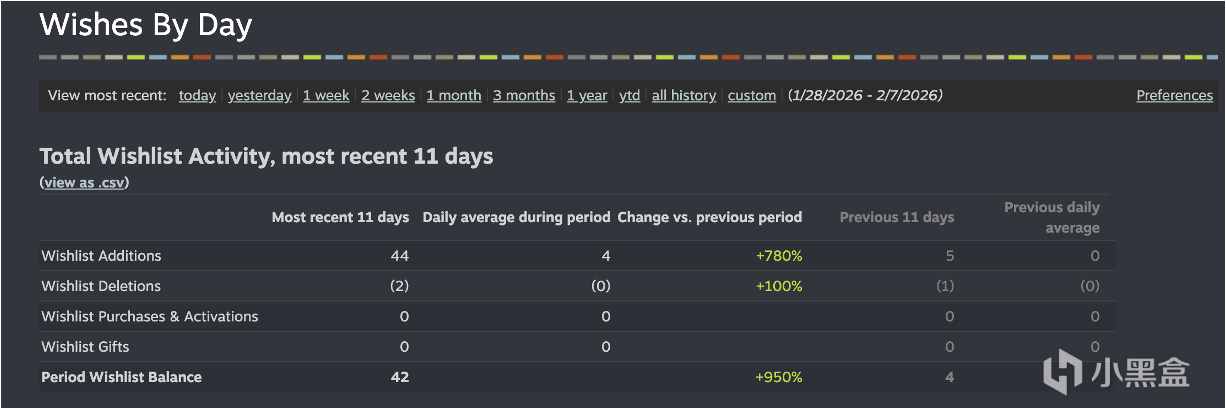1226x408 pixels.
Task: Select the 1 month range
Action: (454, 96)
